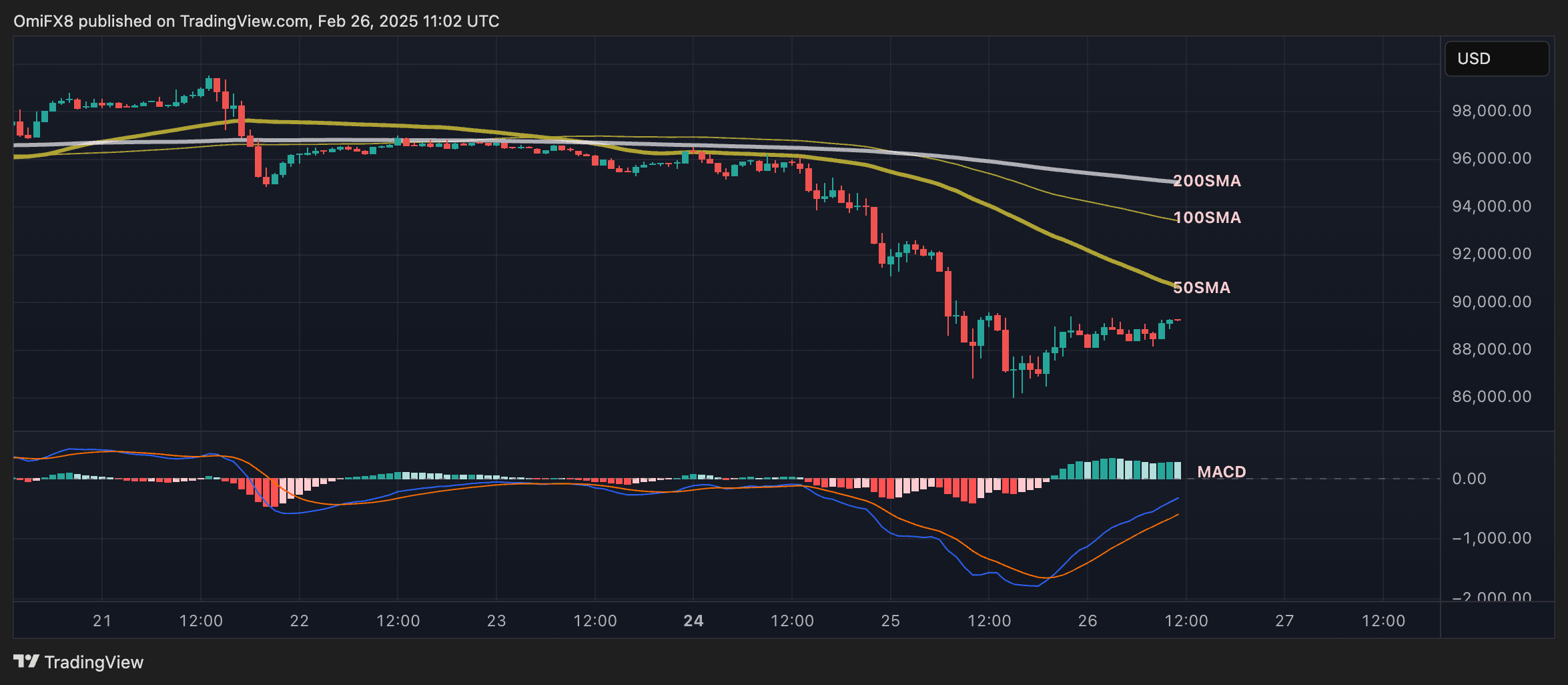Click the MACD indicator label

(1222, 472)
